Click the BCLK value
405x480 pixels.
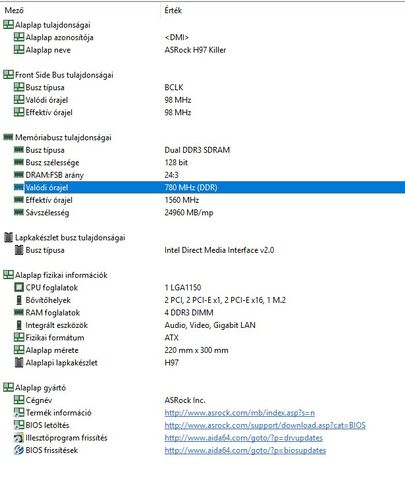[x=174, y=87]
